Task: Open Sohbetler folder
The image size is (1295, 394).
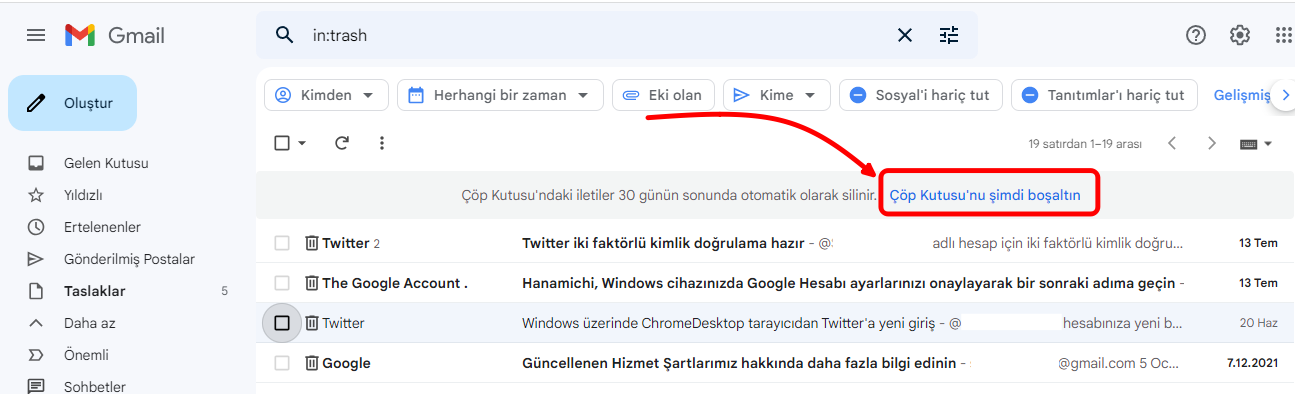Action: tap(94, 386)
